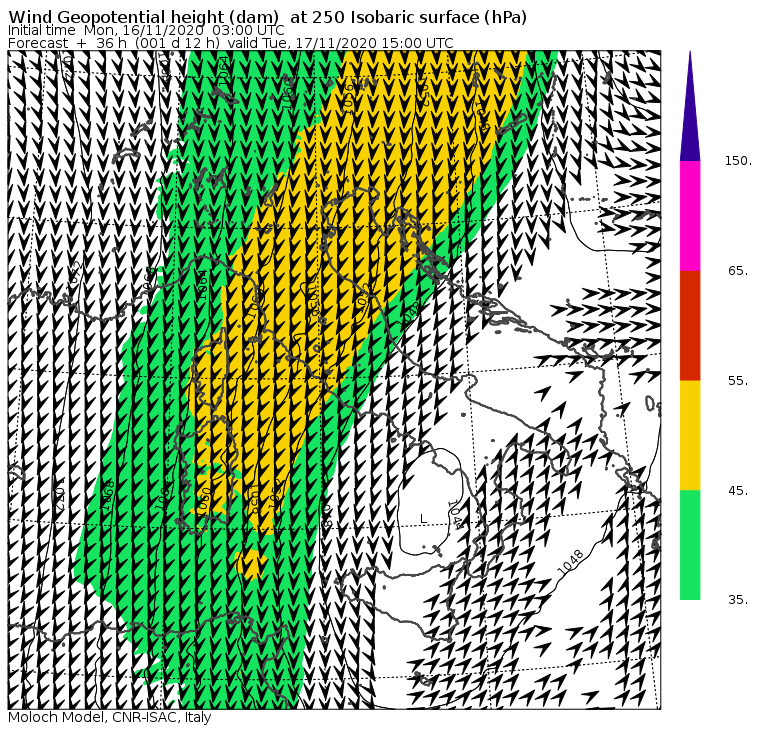Click the 'Forecast + 36 h' validity line

pos(231,43)
